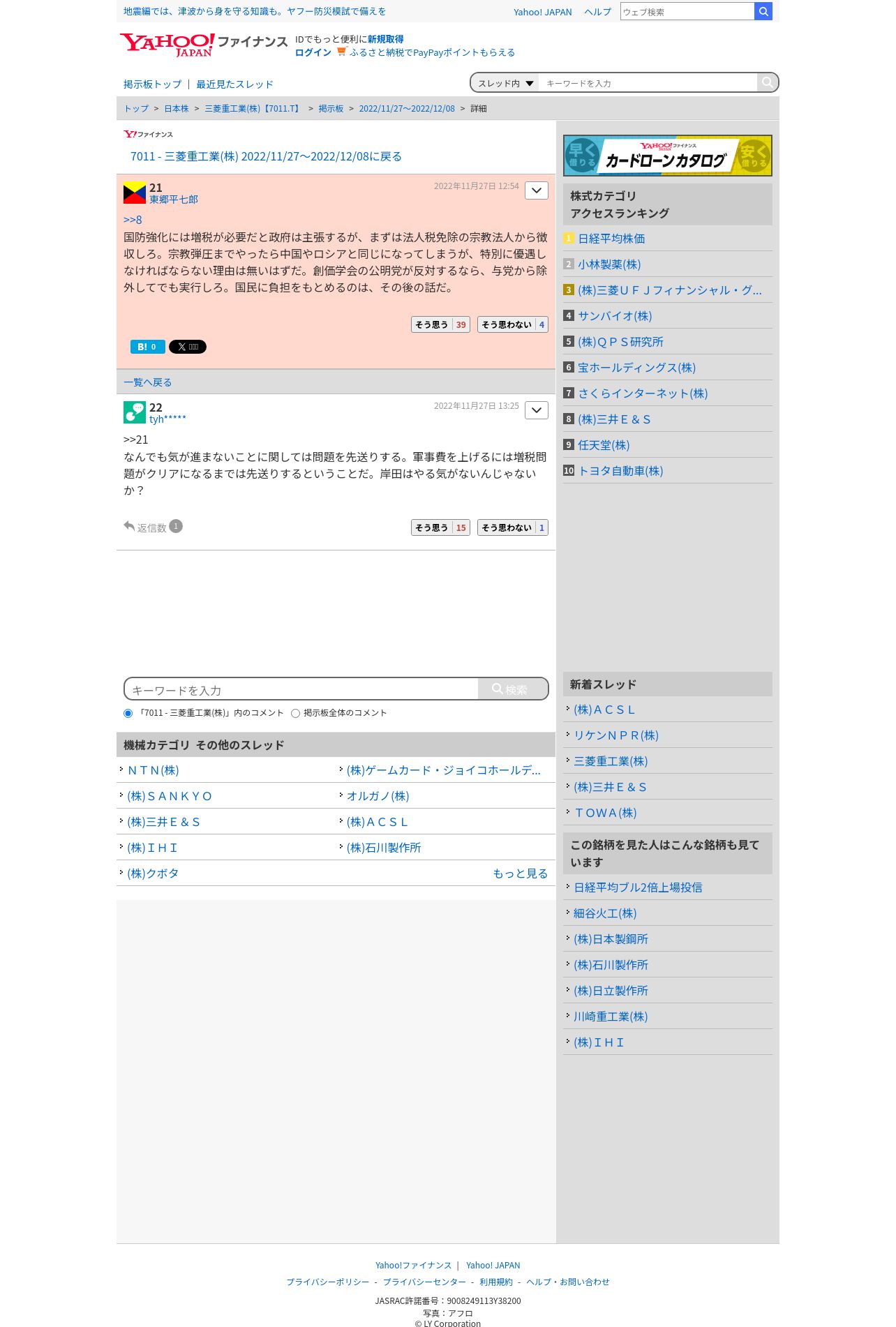Click the small Y! Finance logo above thread title
Image resolution: width=896 pixels, height=1327 pixels.
click(148, 134)
